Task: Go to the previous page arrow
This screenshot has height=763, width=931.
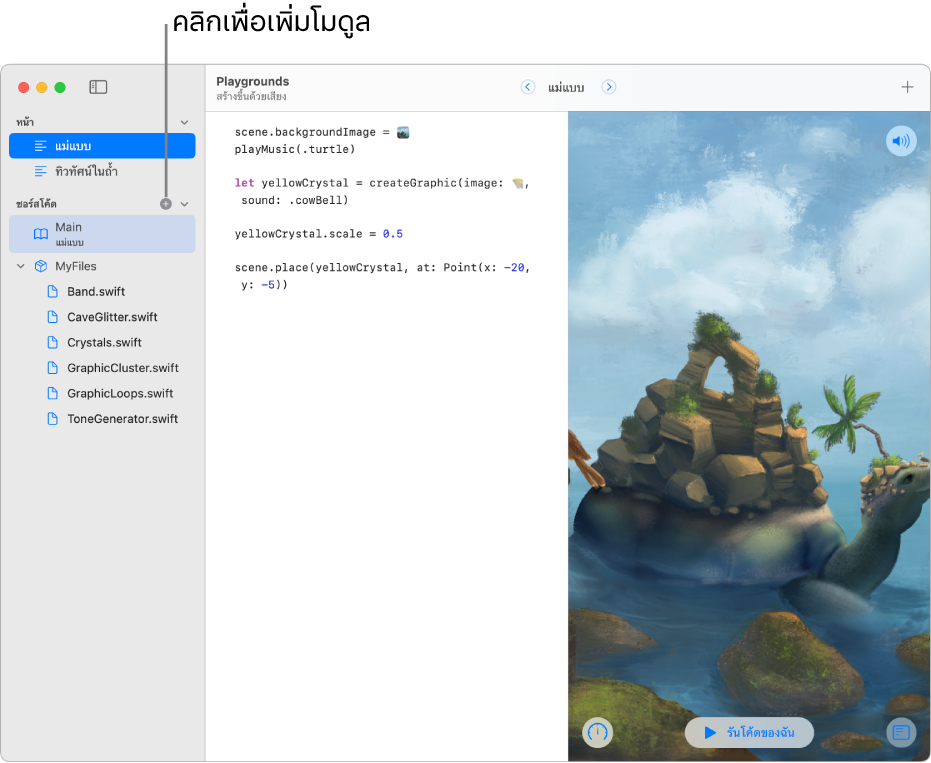Action: click(x=527, y=87)
